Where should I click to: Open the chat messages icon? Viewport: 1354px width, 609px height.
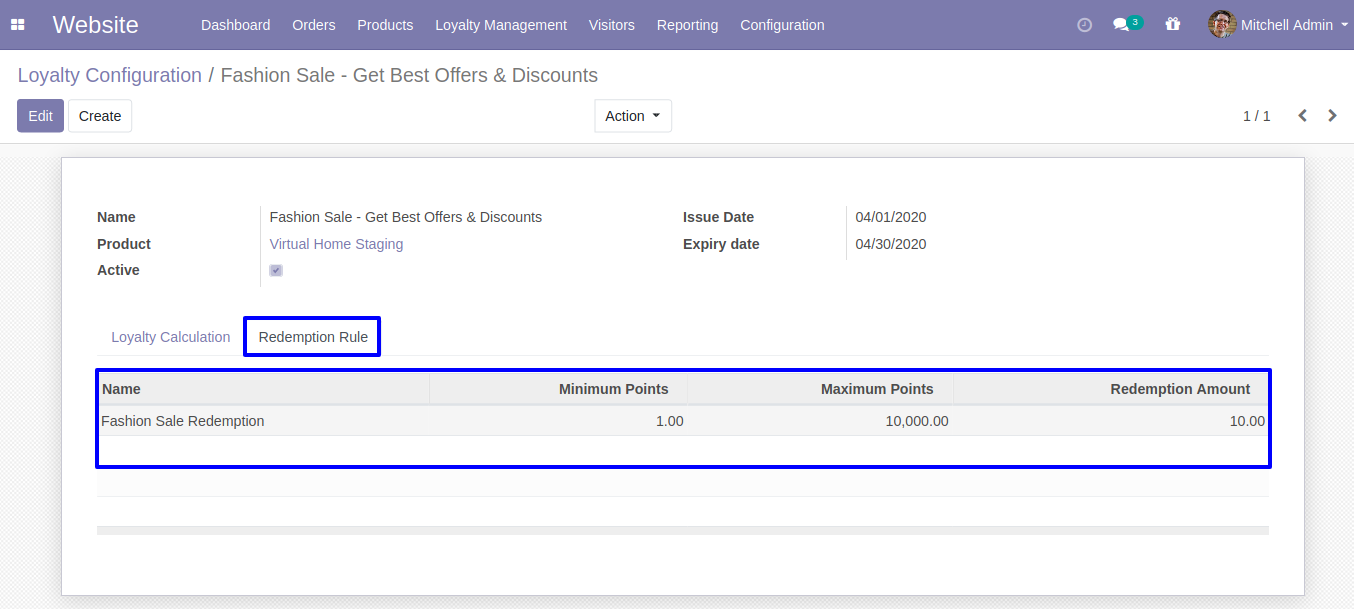click(1122, 25)
